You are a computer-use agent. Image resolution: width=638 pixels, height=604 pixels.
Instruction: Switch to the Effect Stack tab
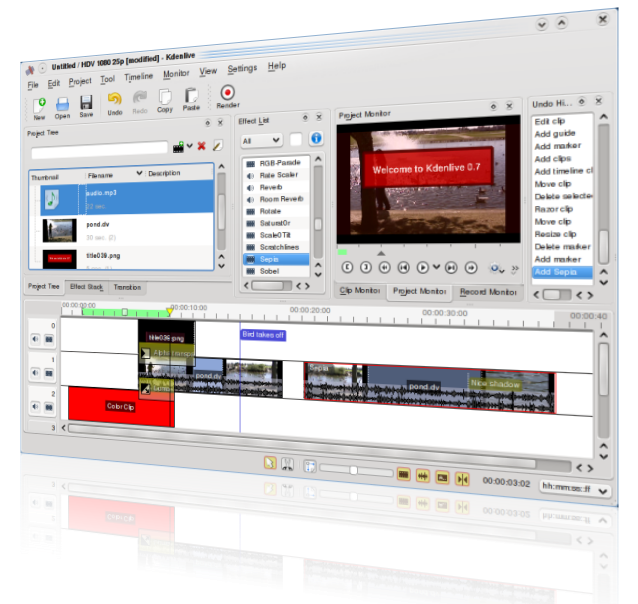click(x=86, y=287)
